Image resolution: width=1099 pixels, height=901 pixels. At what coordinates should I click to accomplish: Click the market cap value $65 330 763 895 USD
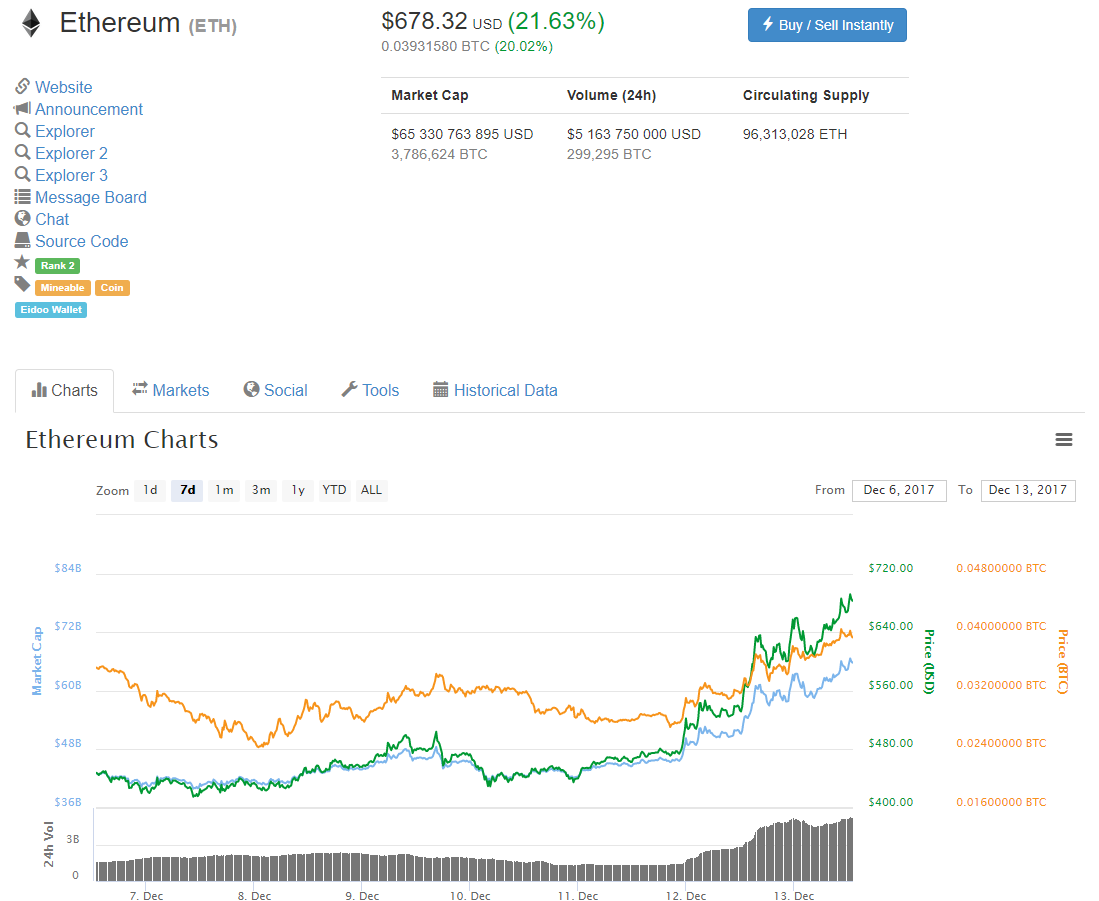tap(462, 134)
